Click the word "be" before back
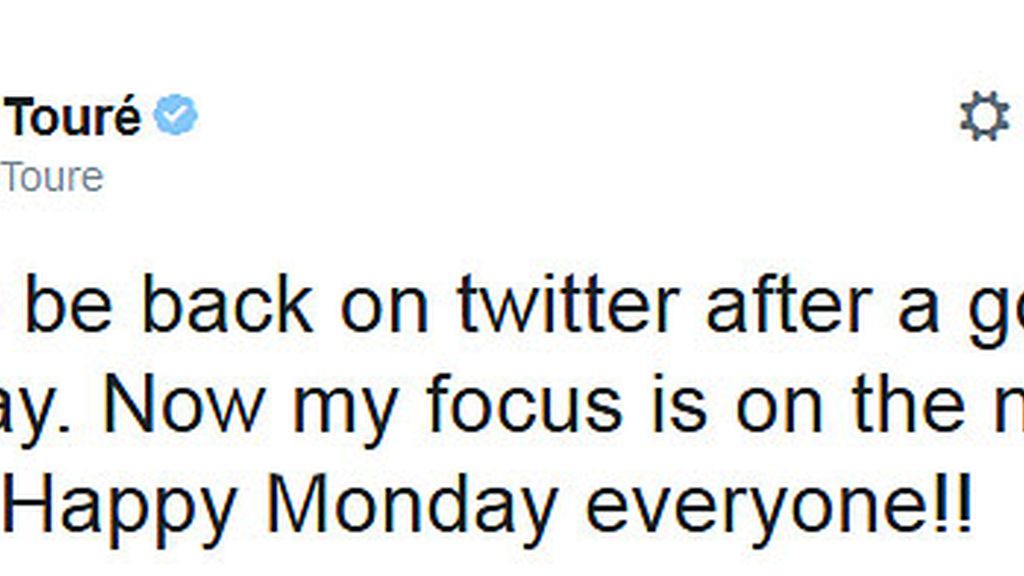 (x=69, y=305)
